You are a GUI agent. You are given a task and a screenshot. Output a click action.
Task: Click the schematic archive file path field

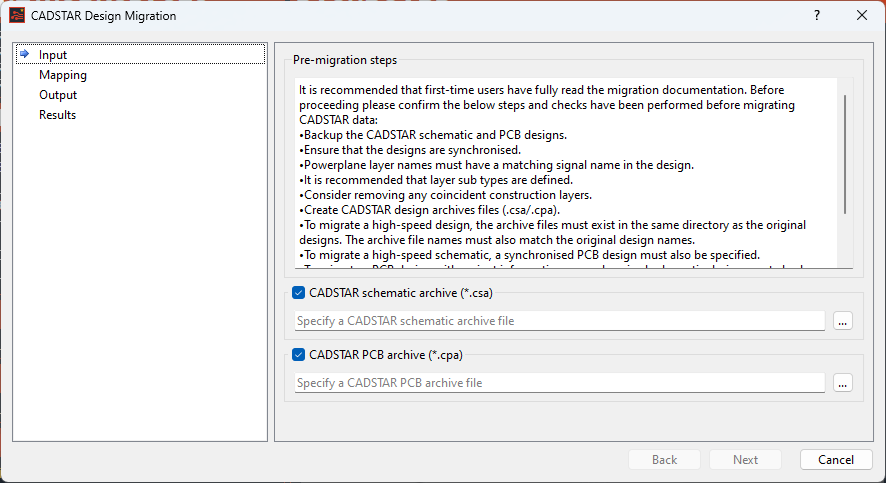coord(559,321)
